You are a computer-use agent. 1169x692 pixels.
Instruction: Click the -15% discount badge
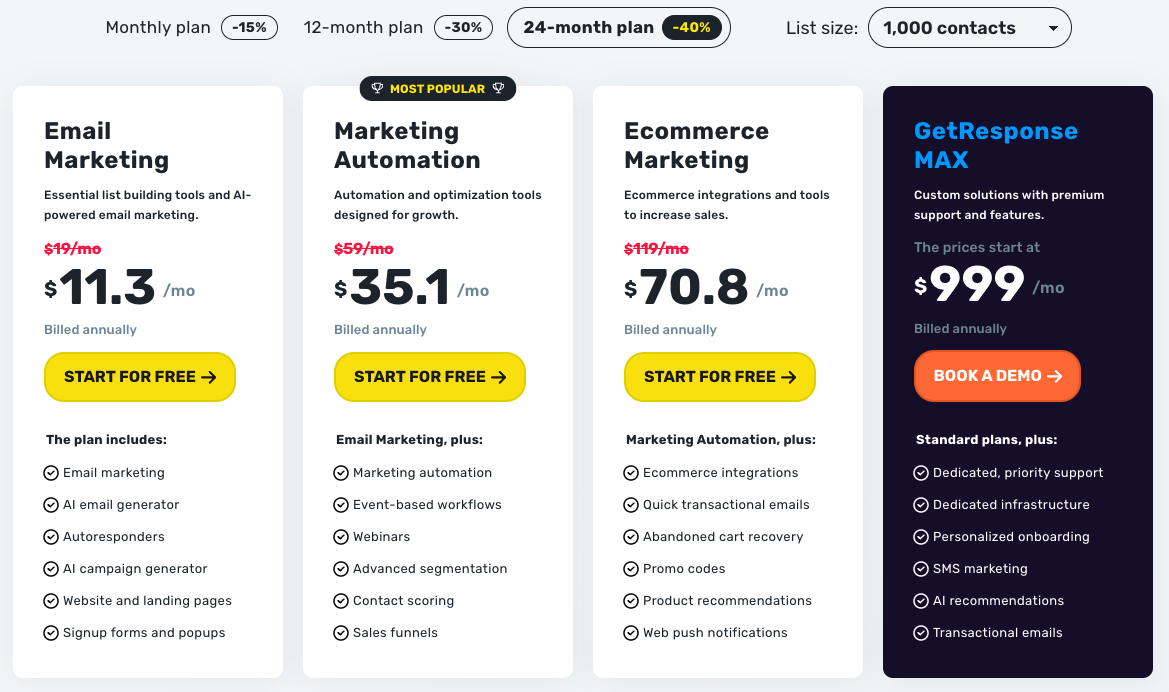point(249,28)
